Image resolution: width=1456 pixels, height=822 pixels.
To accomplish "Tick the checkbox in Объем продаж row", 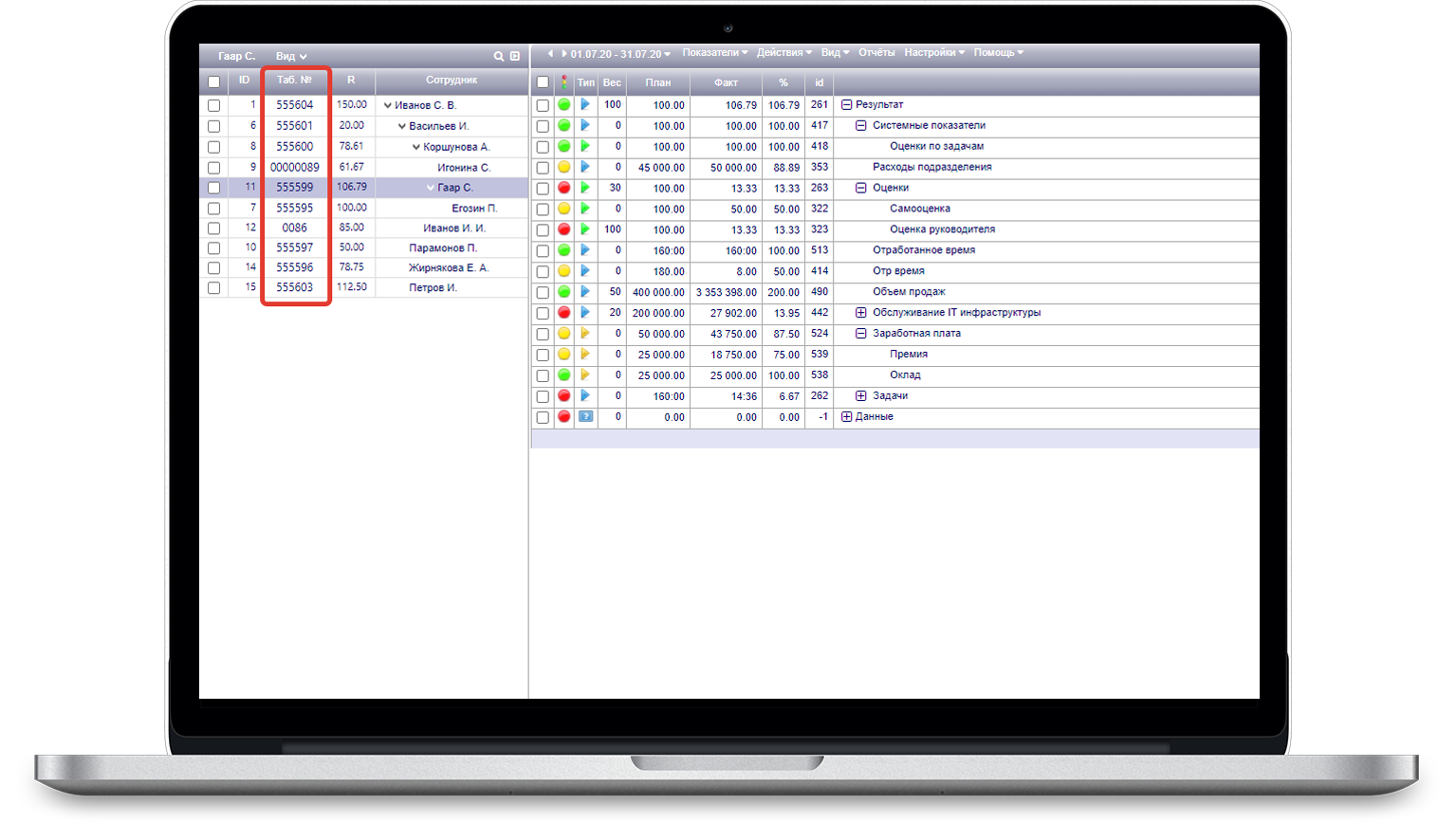I will click(x=543, y=293).
